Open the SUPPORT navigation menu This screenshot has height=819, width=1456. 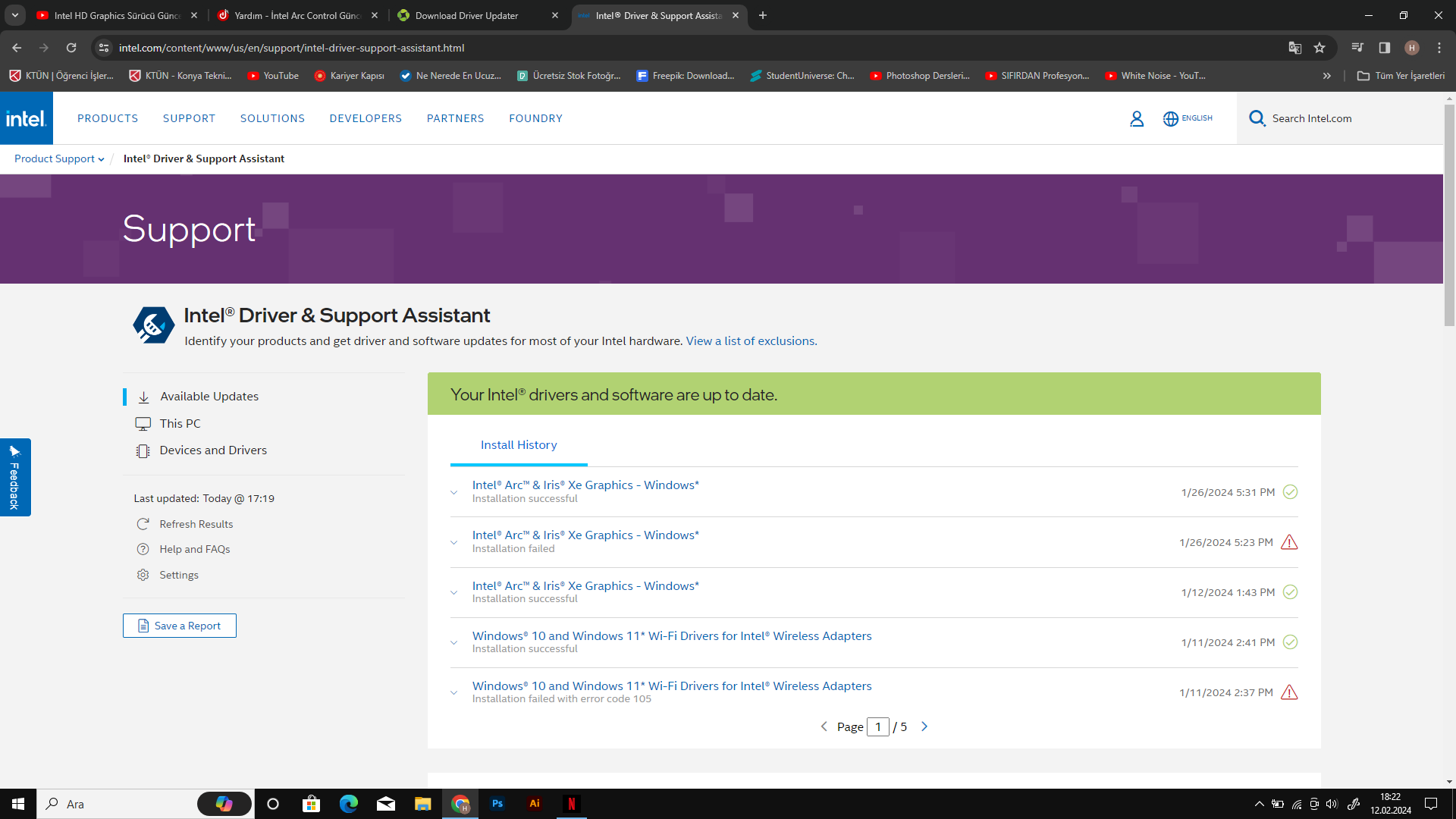[x=189, y=118]
